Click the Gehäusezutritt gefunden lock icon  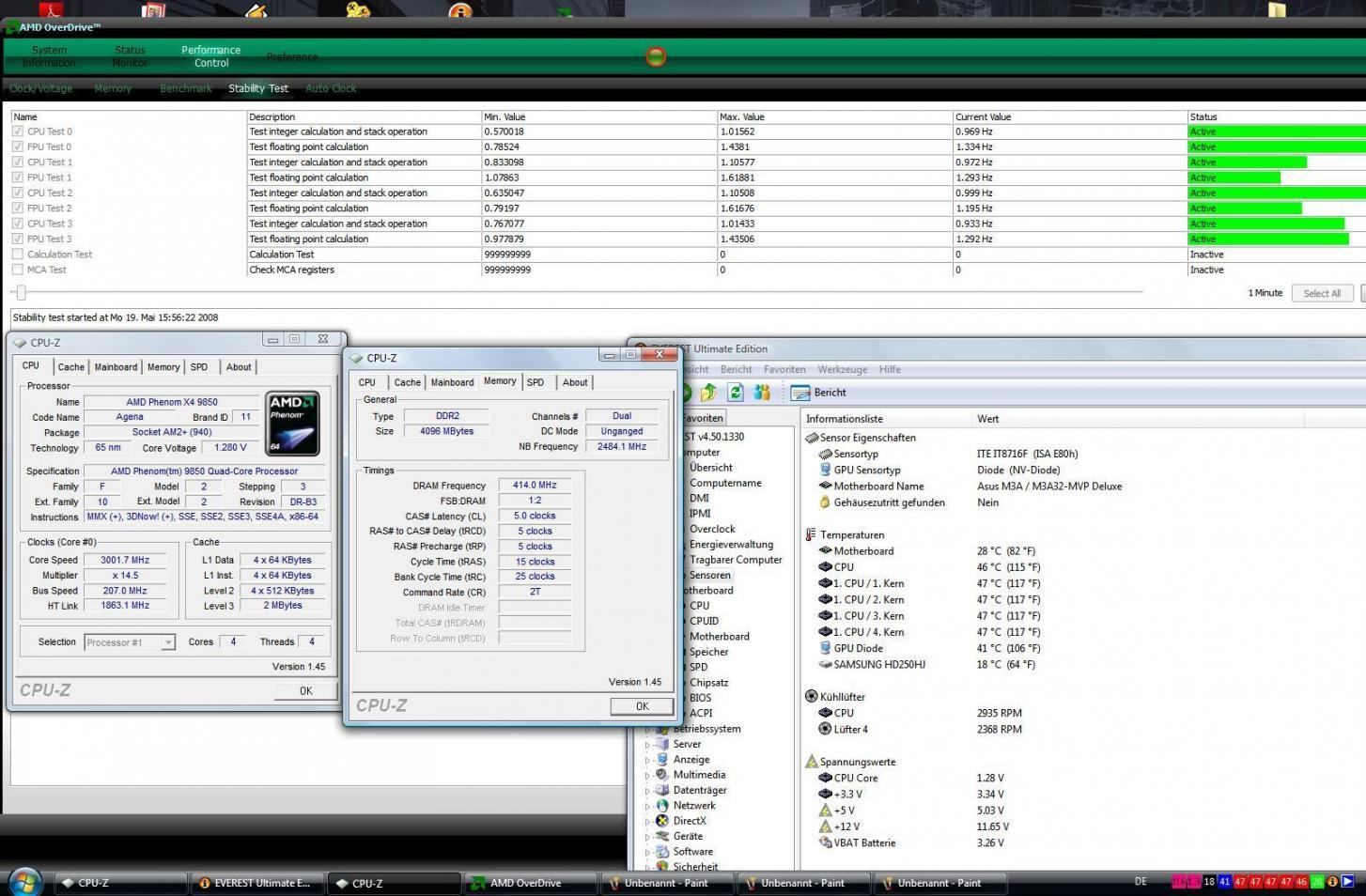[x=825, y=502]
